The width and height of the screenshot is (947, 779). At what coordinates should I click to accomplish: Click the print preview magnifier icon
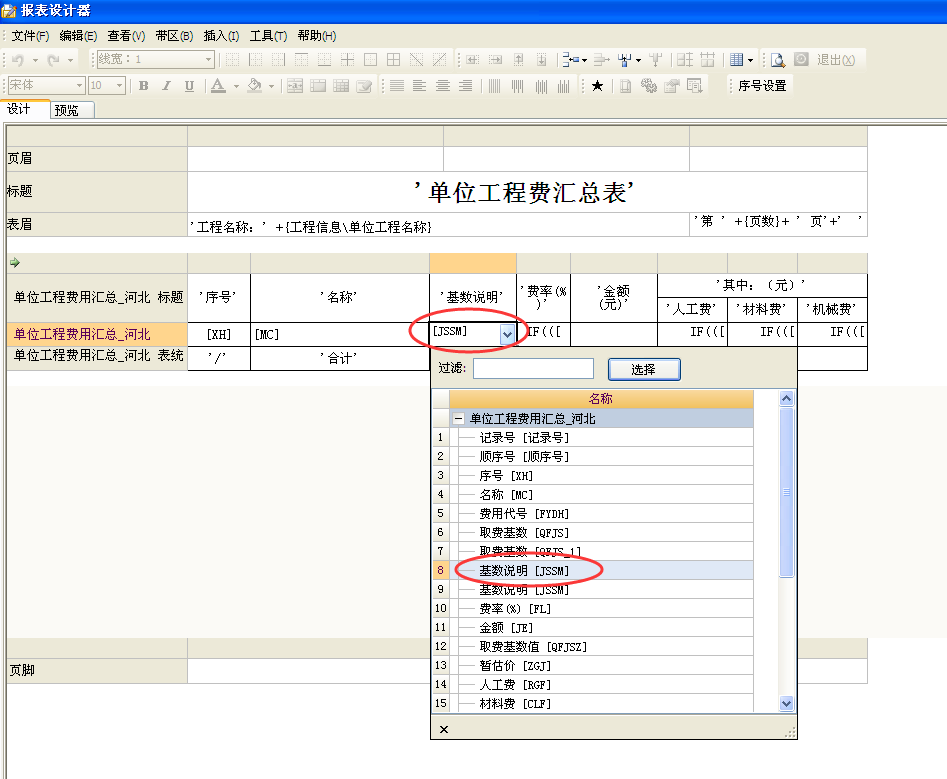pos(778,60)
